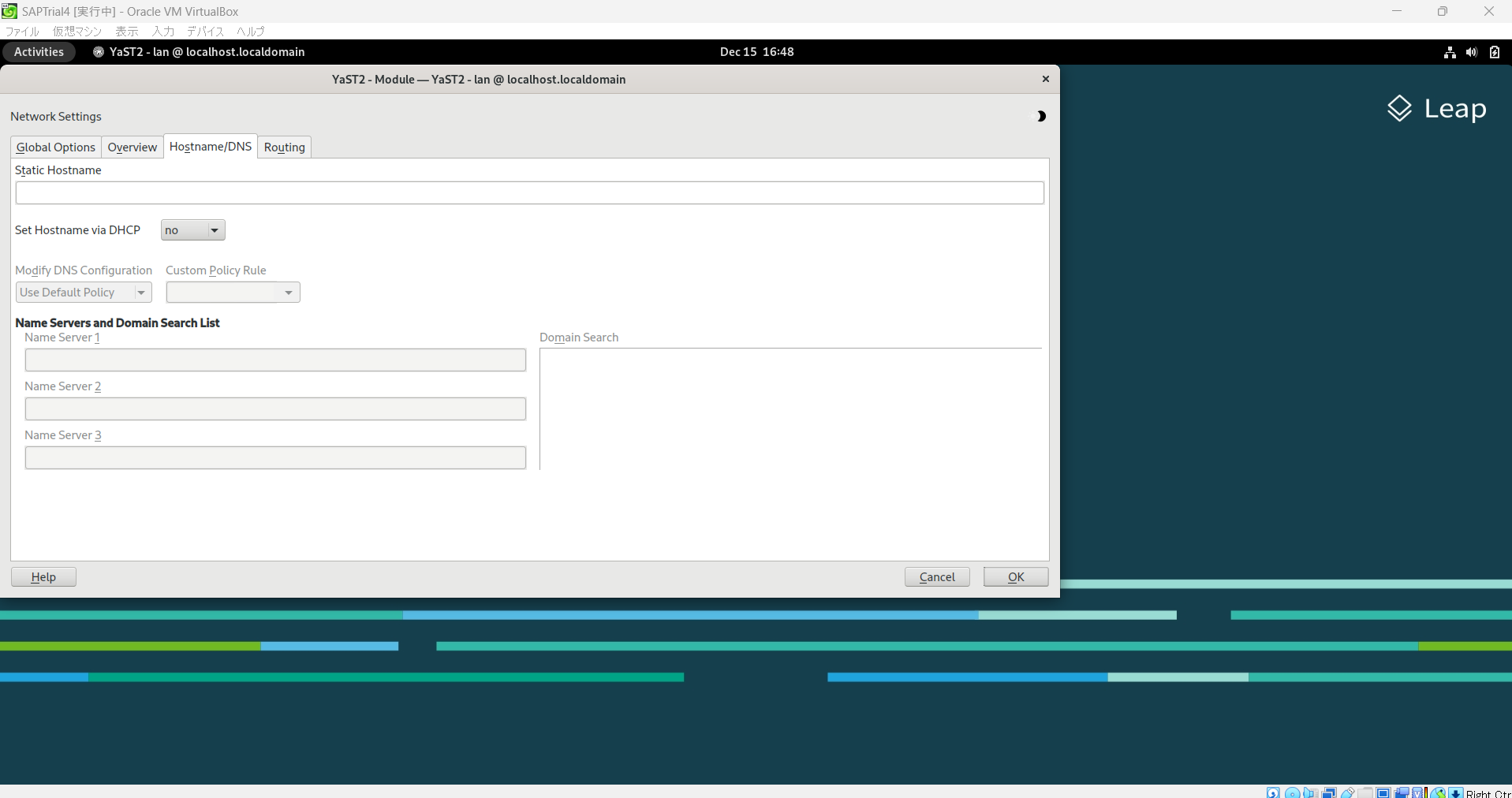Switch to the Global Options tab
The width and height of the screenshot is (1512, 798).
tap(56, 147)
